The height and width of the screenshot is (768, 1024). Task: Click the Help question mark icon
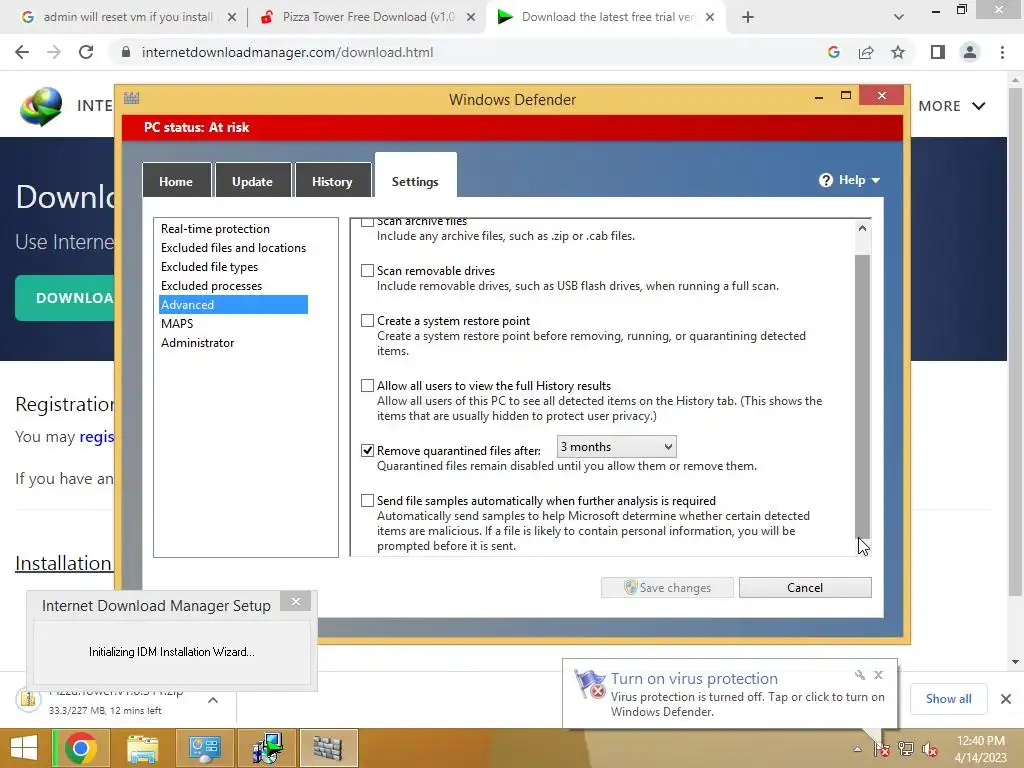(x=825, y=180)
